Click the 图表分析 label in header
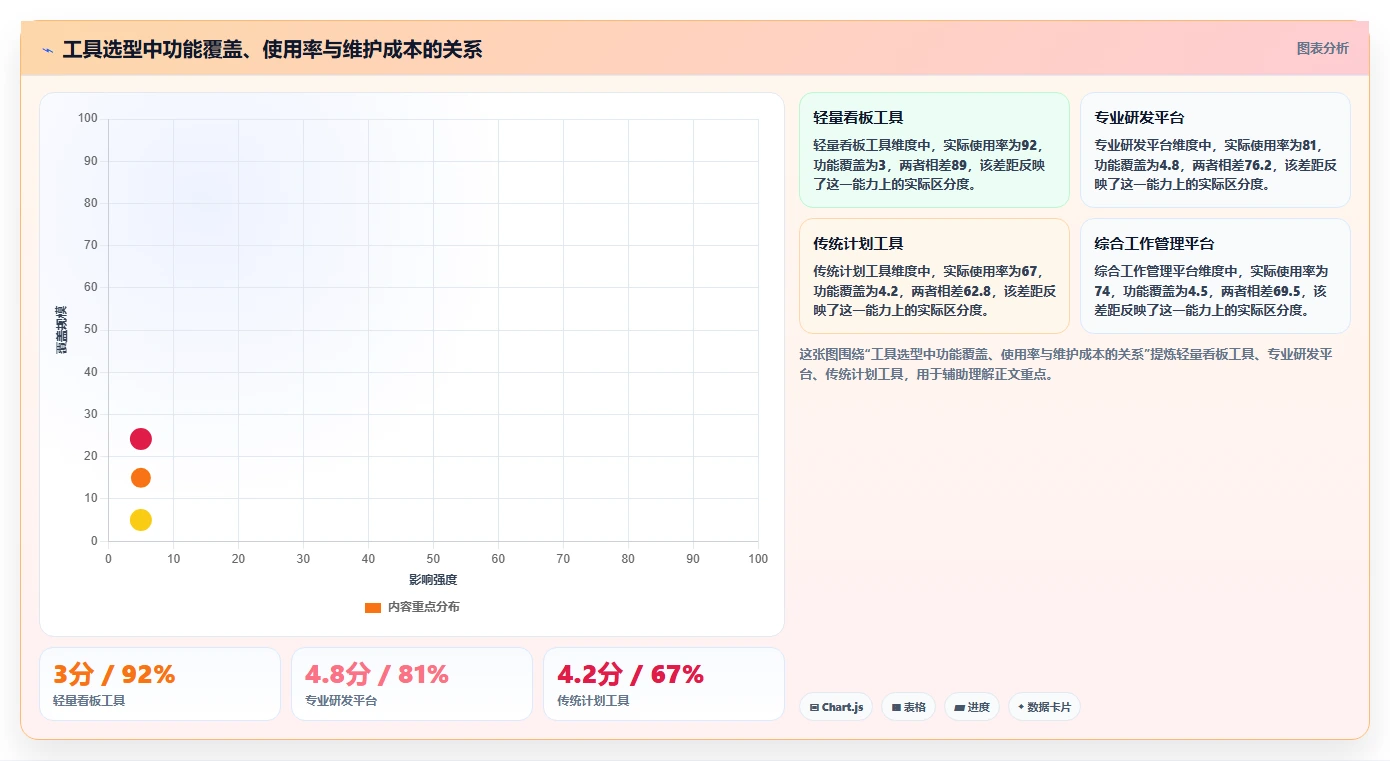 (1322, 48)
